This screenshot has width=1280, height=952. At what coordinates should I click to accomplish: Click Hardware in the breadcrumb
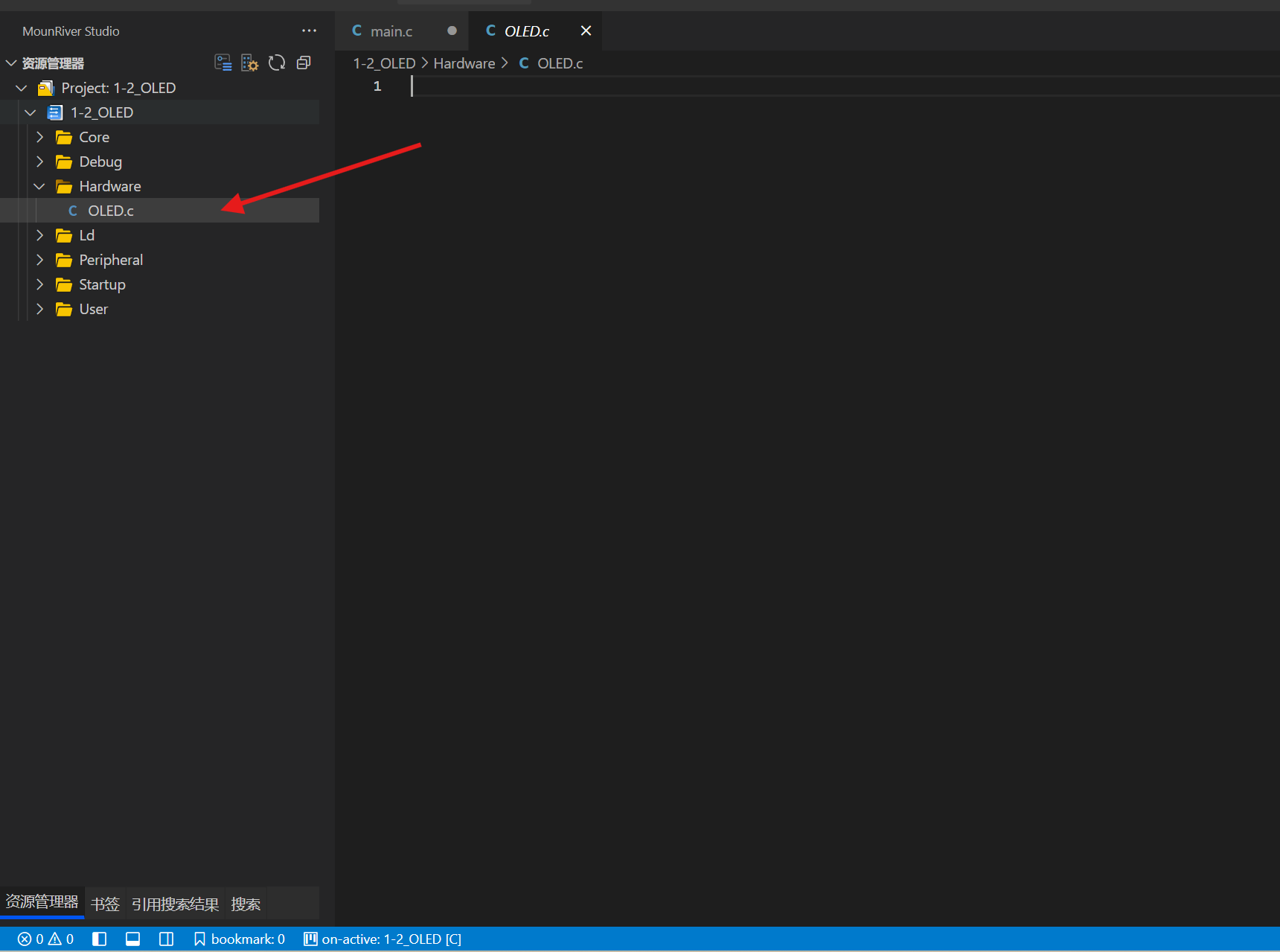(x=464, y=63)
